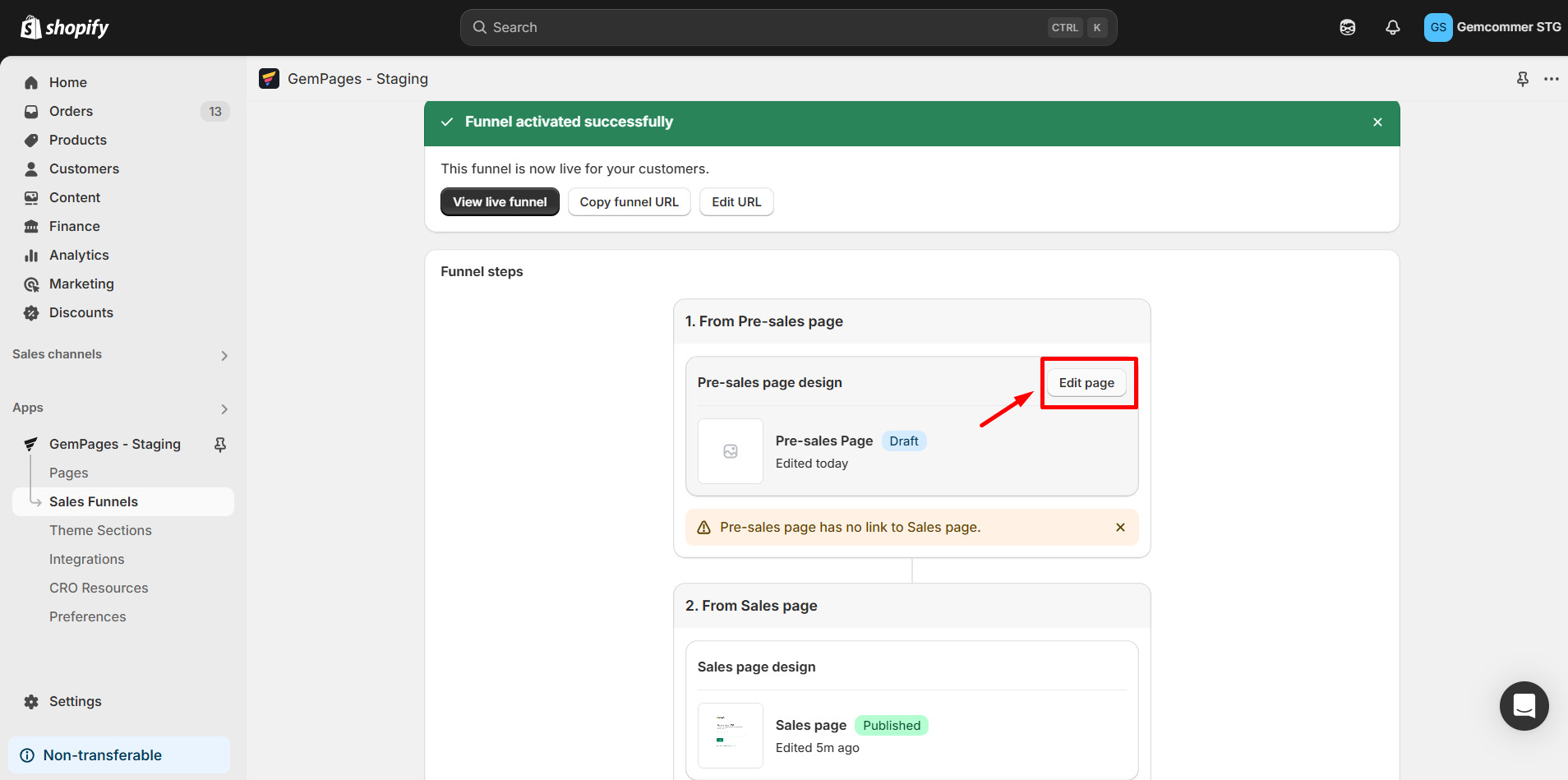Pin GemPages - Staging using the pin icon

219,444
